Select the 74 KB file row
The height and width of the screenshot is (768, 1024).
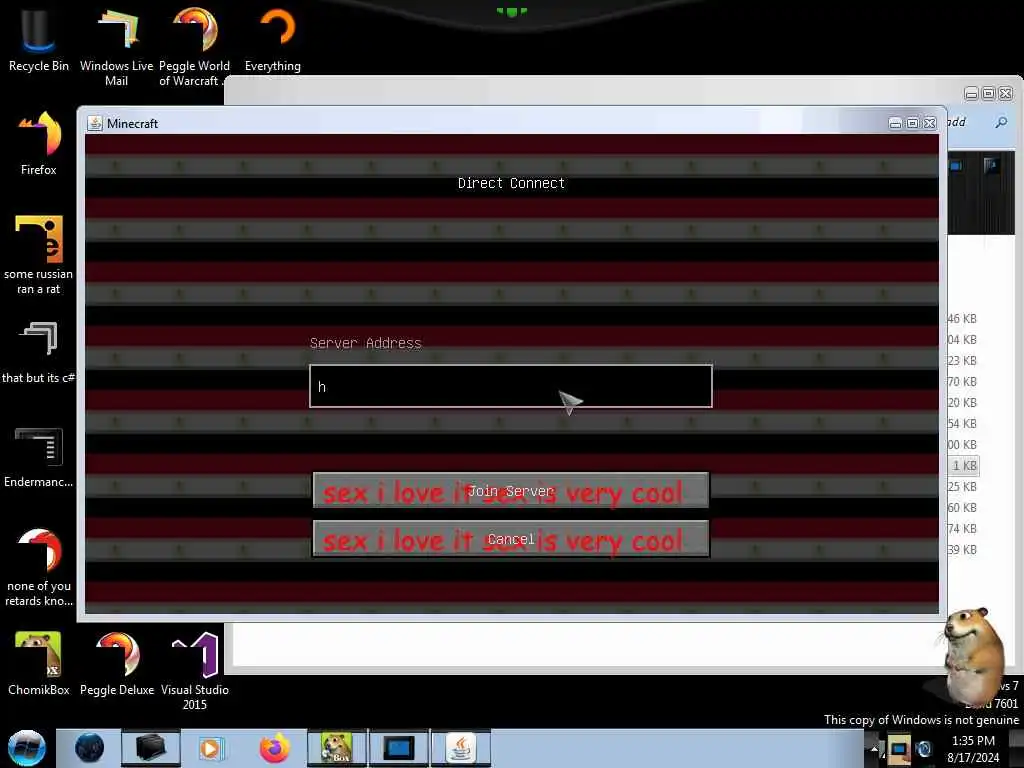click(x=962, y=528)
